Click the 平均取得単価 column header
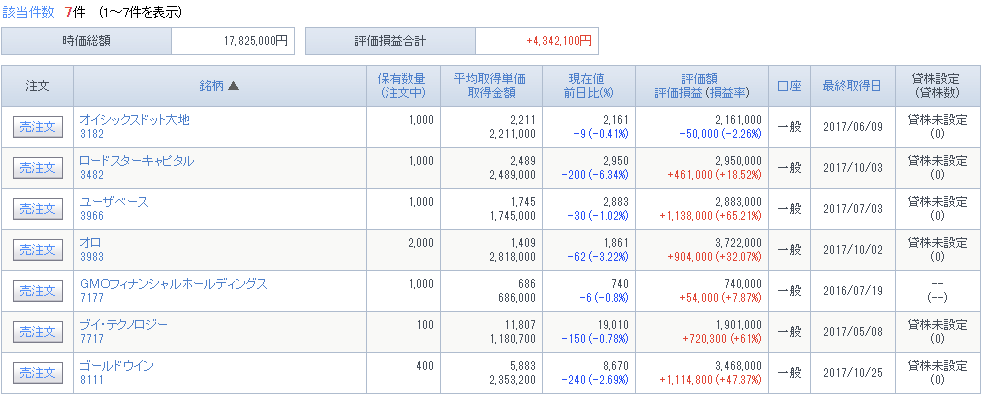Screen dimensions: 988x400 pyautogui.click(x=490, y=79)
